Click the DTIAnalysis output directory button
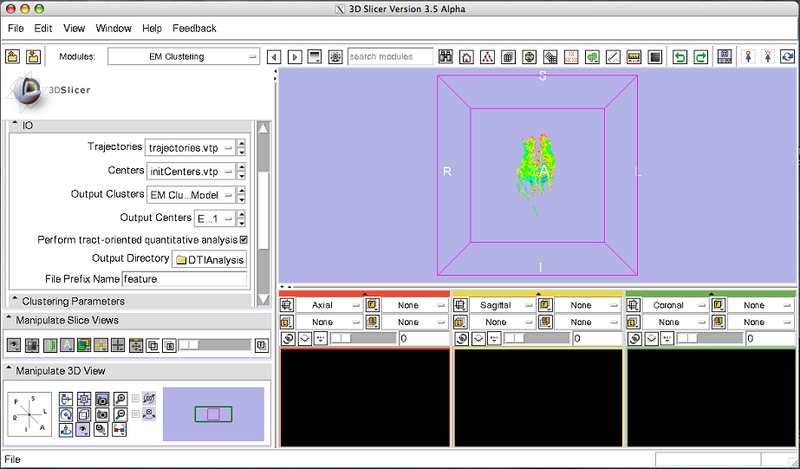Viewport: 800px width, 469px height. point(209,260)
